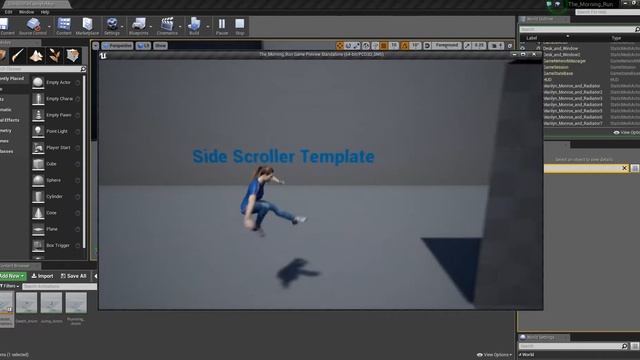640x360 pixels.
Task: Open the Lit view mode dropdown
Action: [x=143, y=46]
